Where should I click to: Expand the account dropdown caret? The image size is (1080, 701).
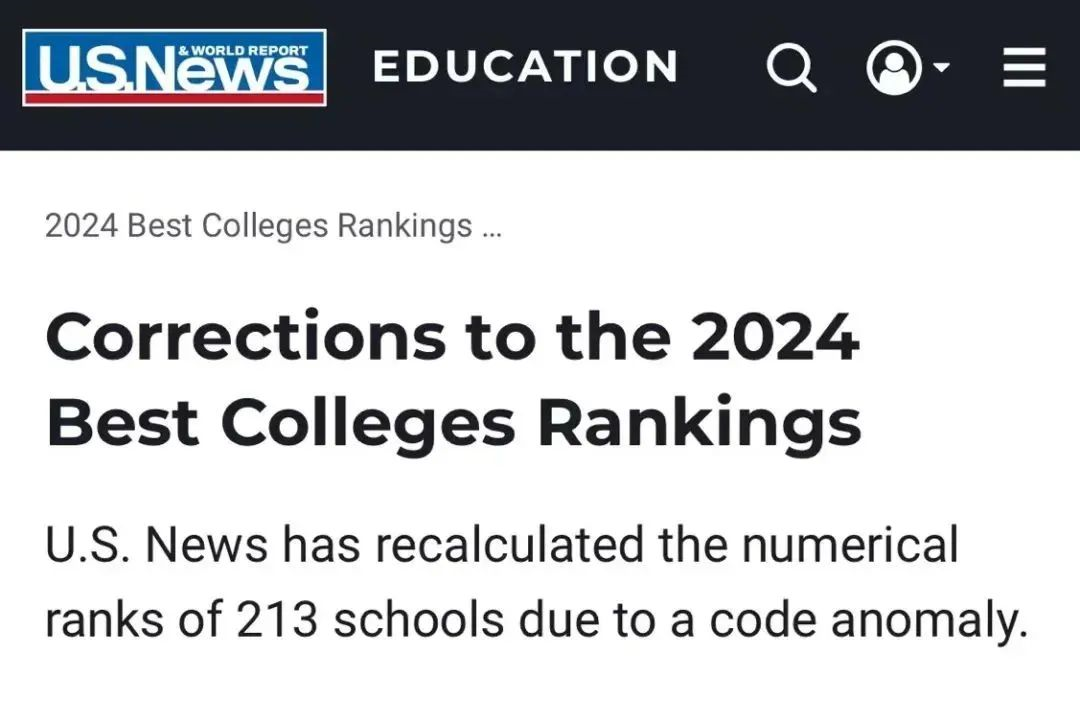[x=941, y=68]
